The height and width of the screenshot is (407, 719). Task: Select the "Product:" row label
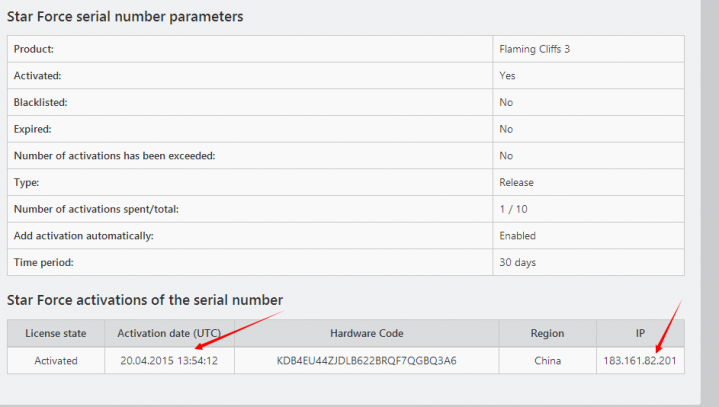(x=34, y=49)
